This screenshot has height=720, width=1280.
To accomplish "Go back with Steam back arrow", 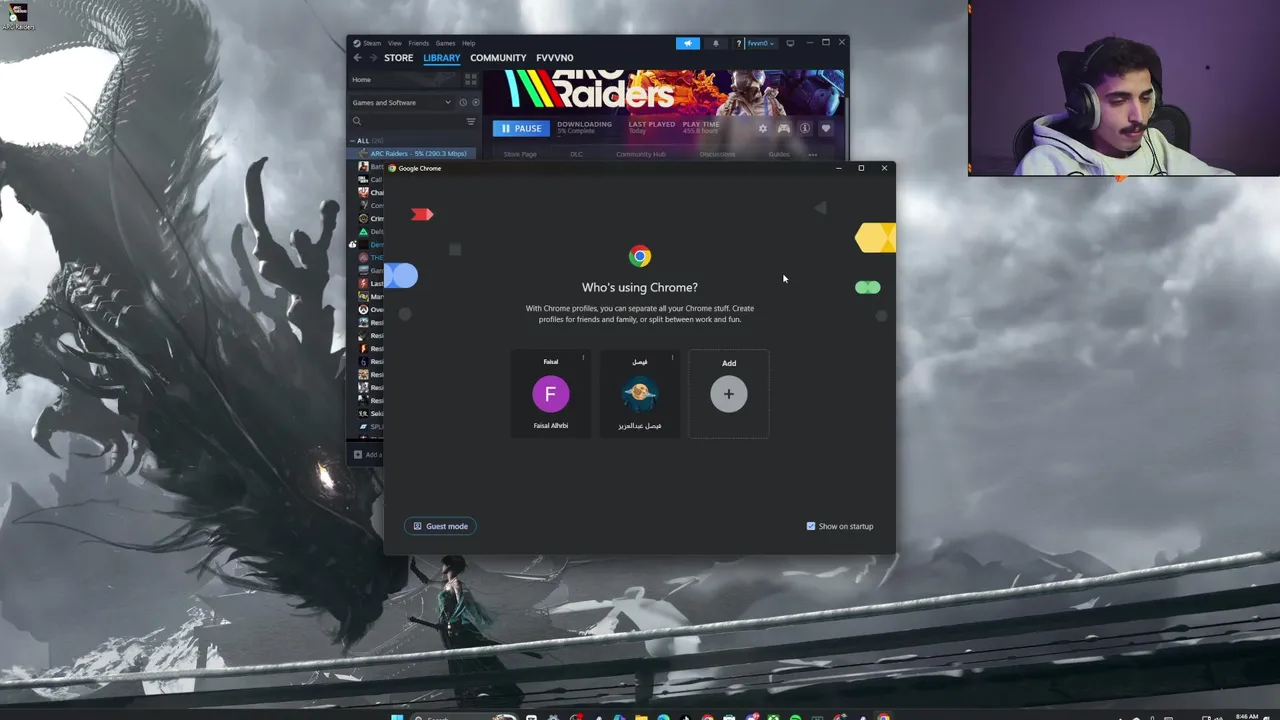I will click(x=357, y=58).
